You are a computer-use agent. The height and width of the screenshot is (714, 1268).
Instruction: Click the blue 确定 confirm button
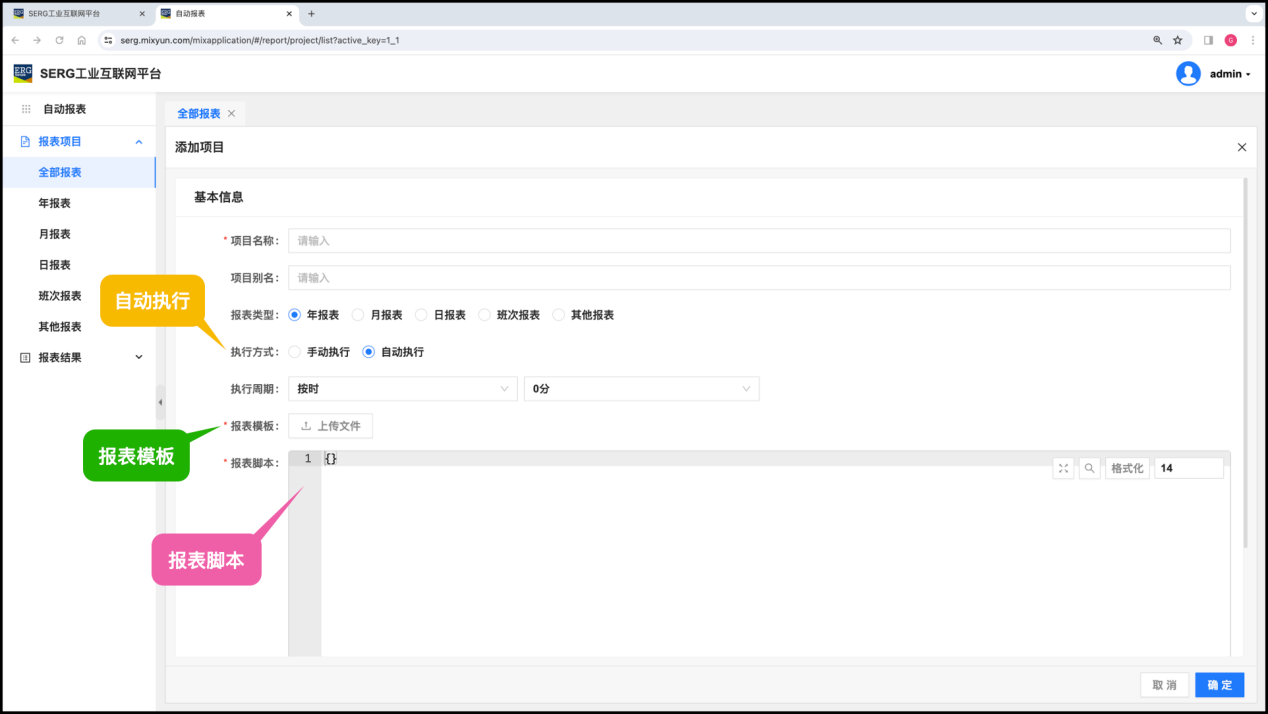pos(1219,685)
